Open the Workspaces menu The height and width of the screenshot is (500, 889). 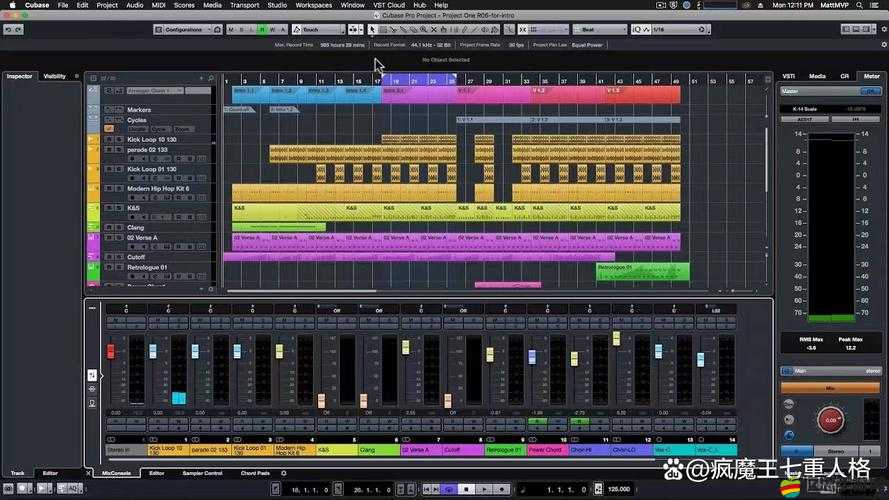314,5
